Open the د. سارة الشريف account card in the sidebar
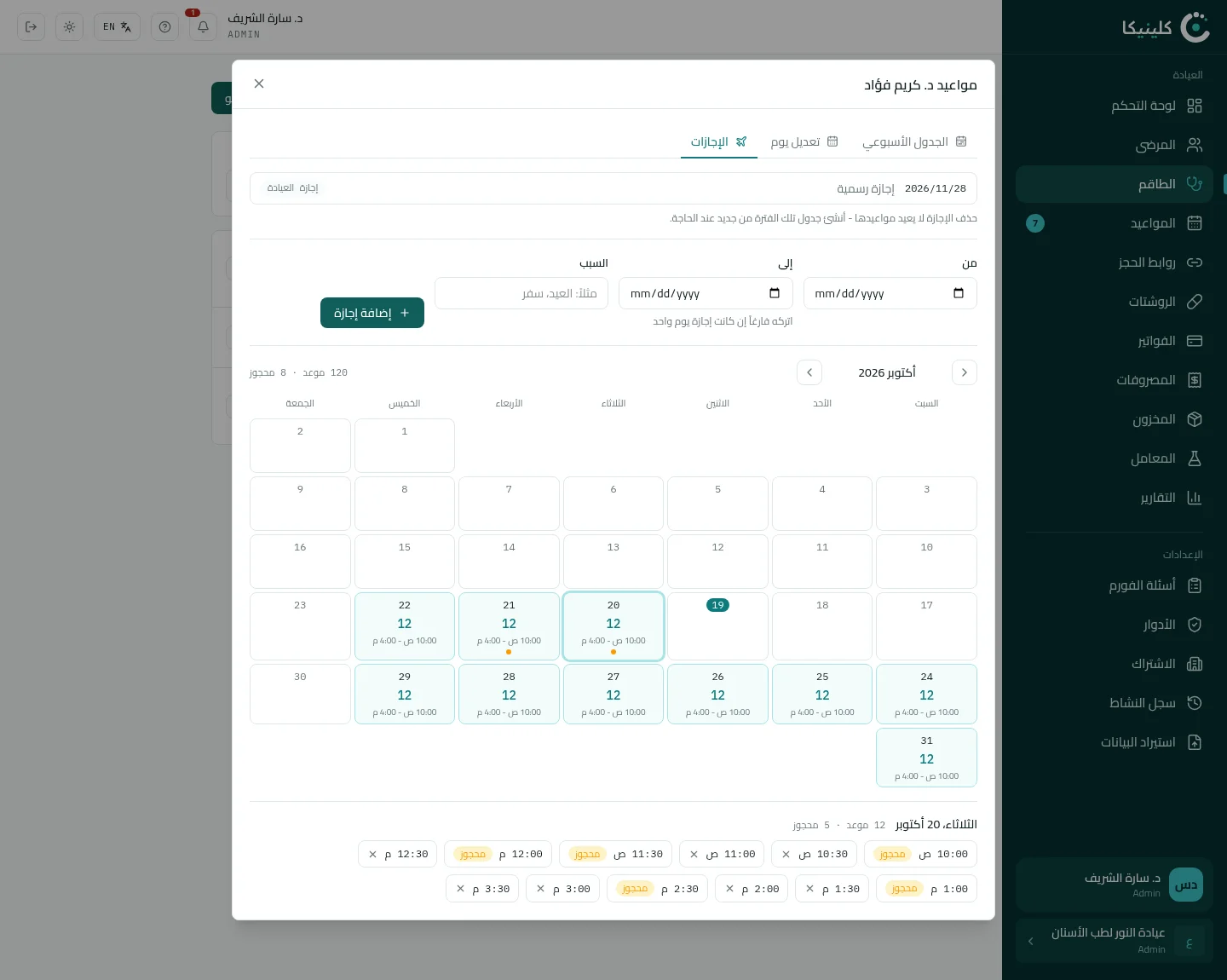 click(x=1115, y=885)
